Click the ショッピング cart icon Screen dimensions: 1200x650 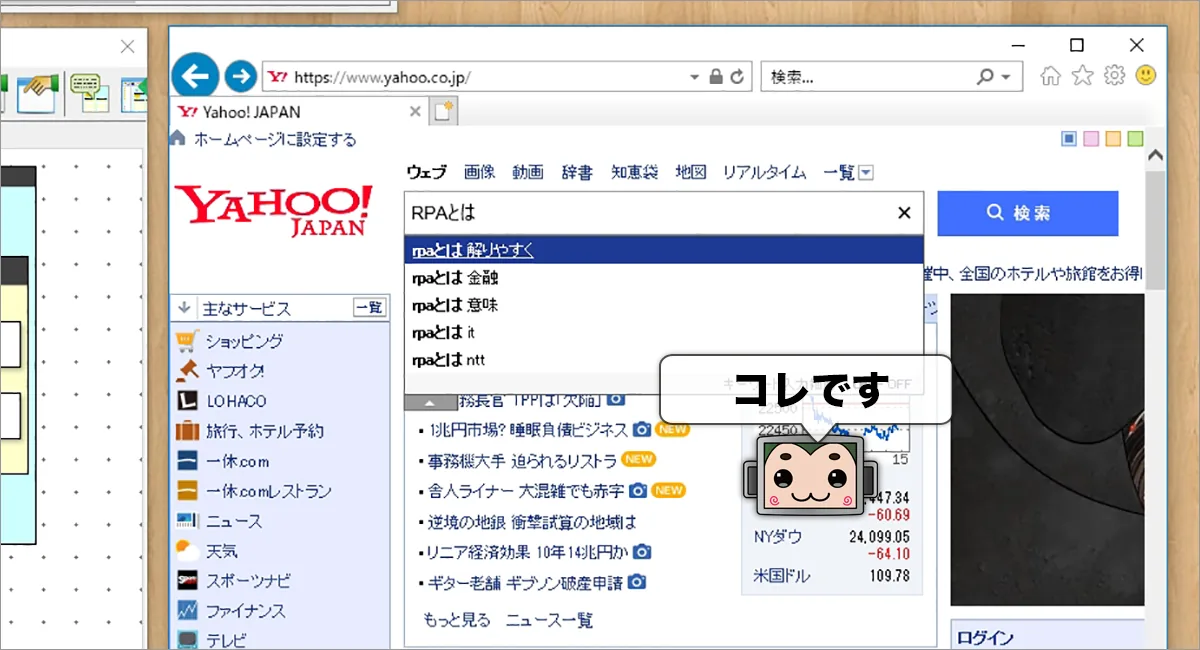pos(187,341)
